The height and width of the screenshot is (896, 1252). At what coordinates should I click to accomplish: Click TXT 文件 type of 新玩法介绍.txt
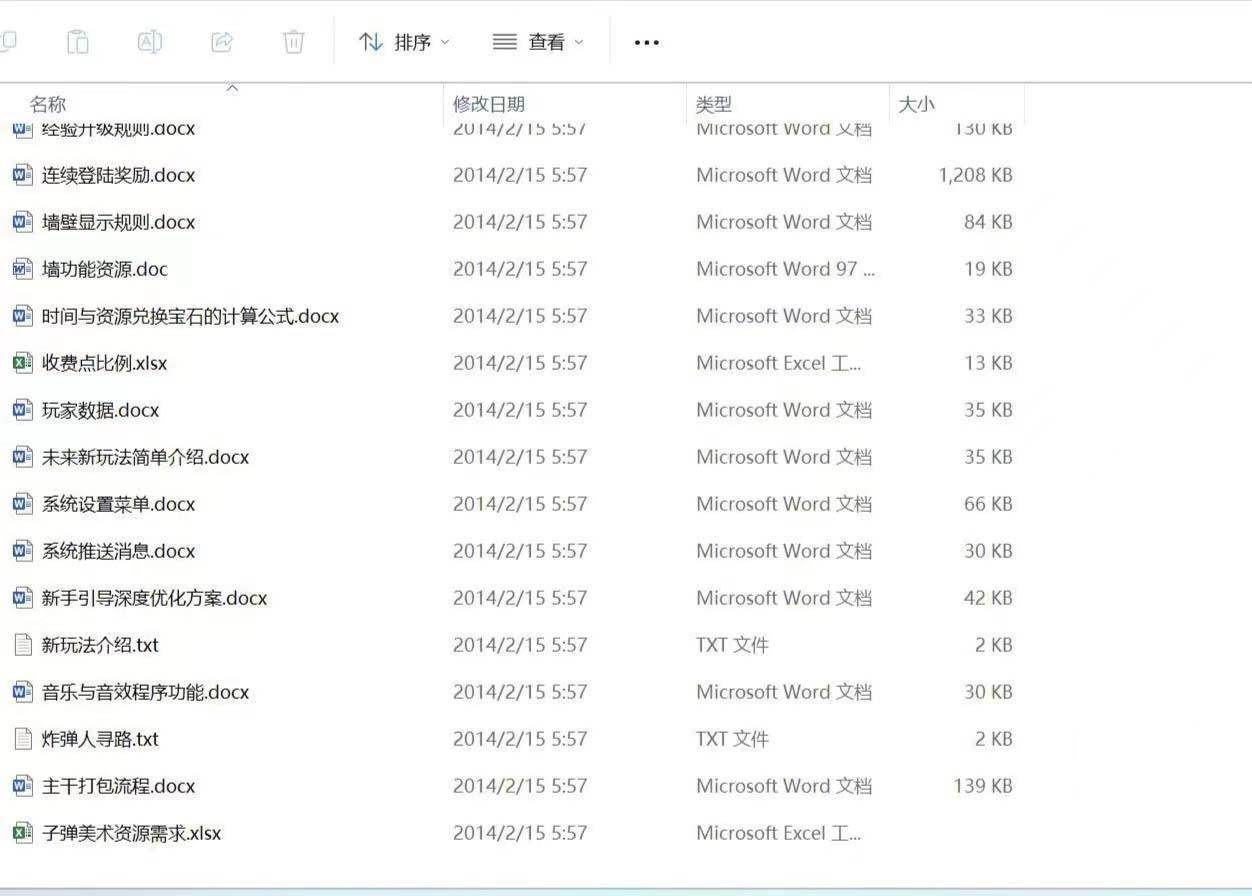click(732, 645)
